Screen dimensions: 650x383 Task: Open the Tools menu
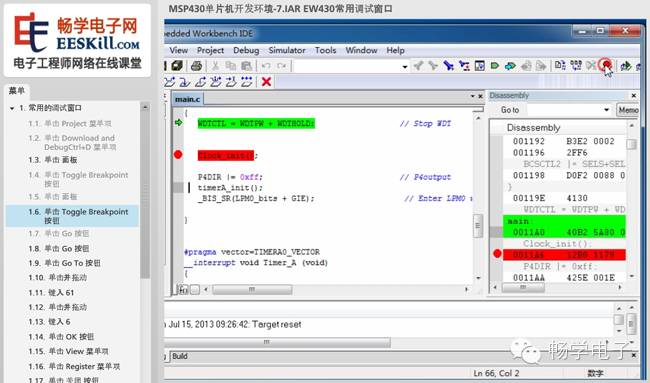pos(325,50)
